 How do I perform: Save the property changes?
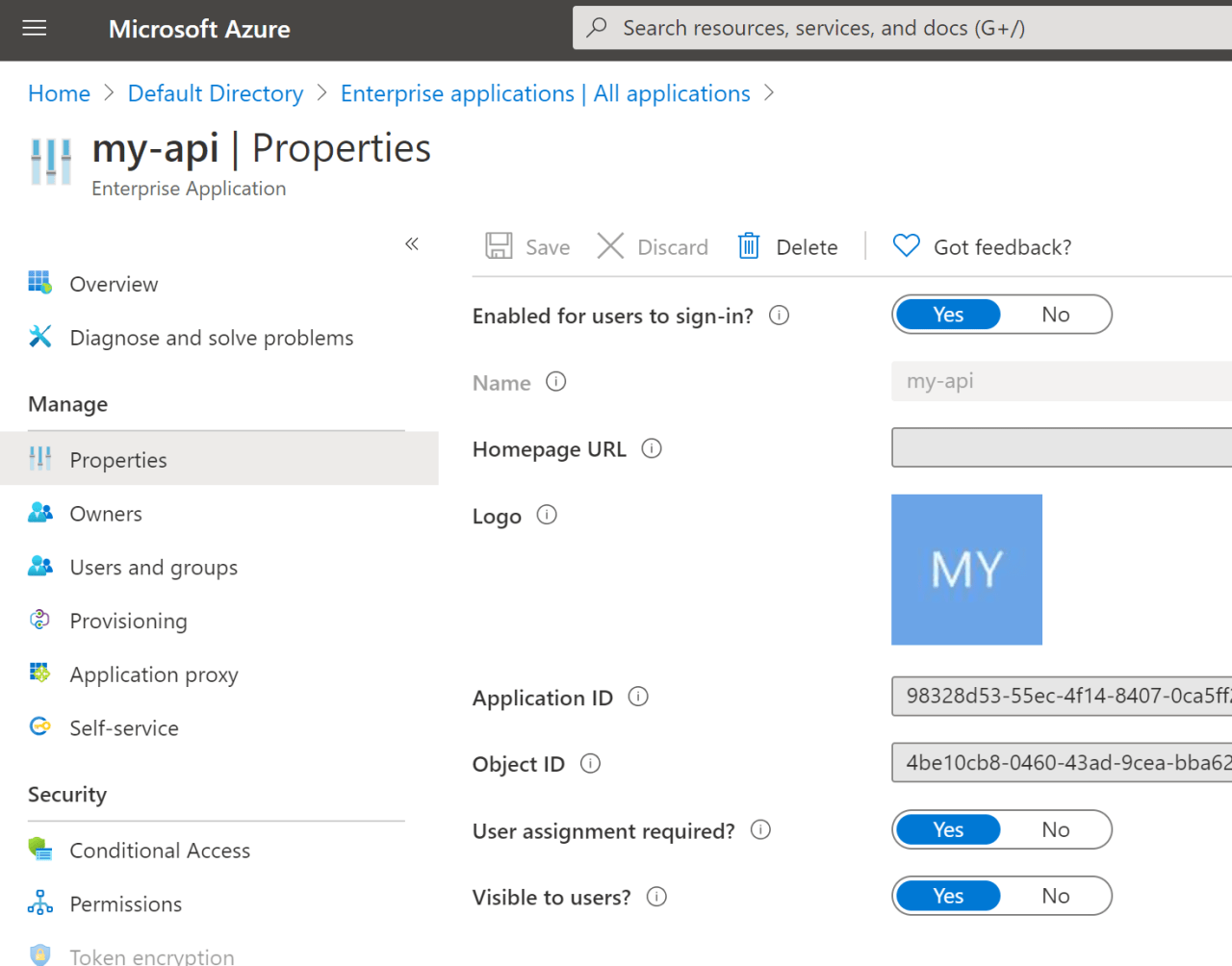[527, 246]
